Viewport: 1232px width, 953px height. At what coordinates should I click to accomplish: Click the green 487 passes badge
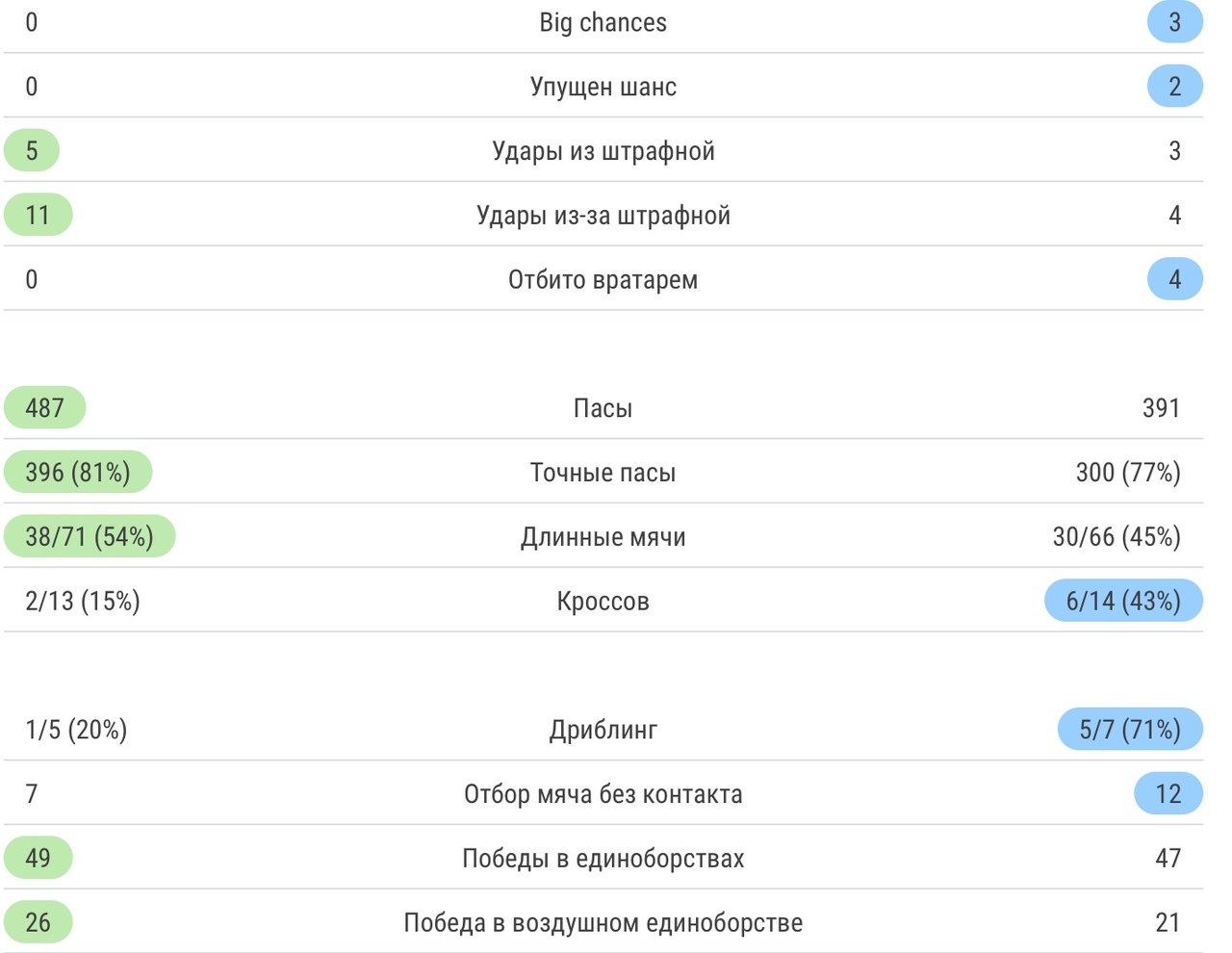coord(44,408)
